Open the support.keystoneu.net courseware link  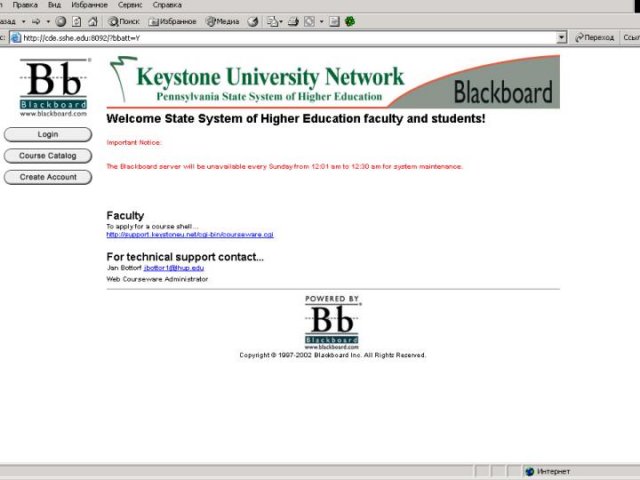(x=190, y=235)
